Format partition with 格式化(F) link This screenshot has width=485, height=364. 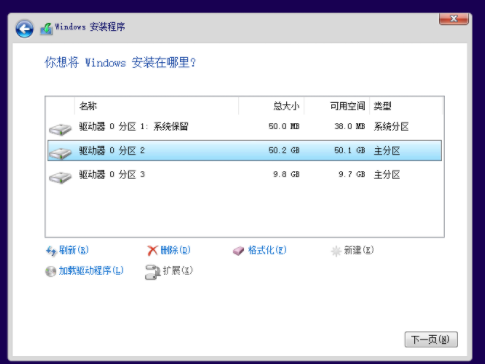(267, 250)
